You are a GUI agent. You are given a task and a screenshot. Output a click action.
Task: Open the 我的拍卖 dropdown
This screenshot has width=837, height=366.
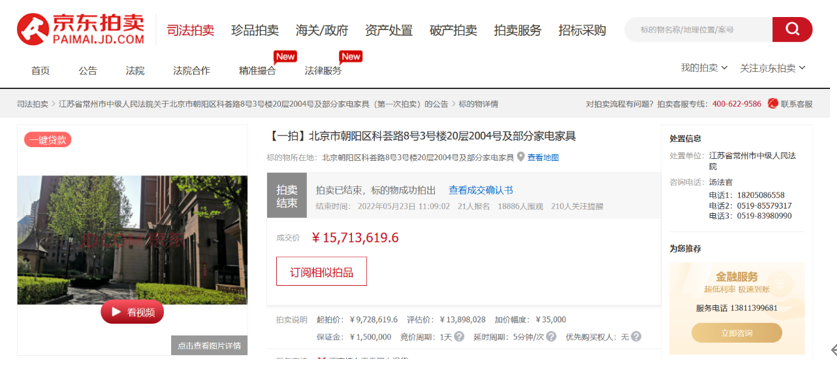coord(704,68)
